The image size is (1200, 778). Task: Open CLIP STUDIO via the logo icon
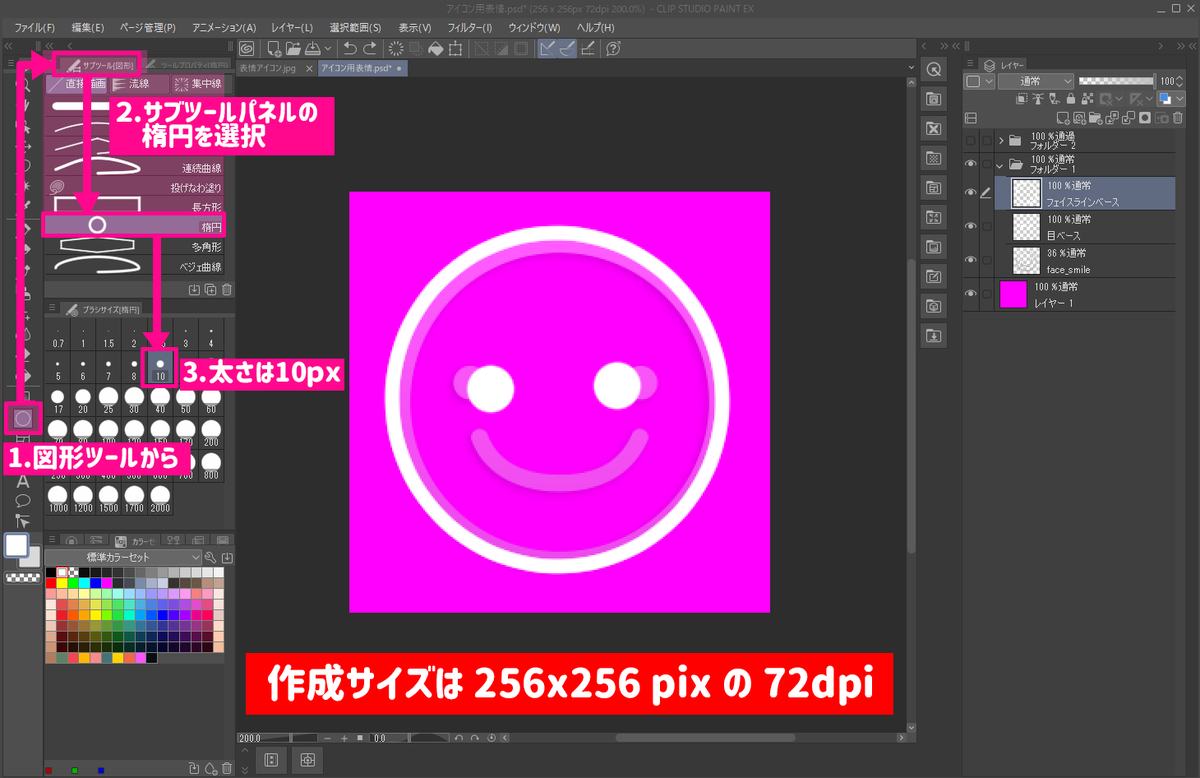click(x=245, y=47)
